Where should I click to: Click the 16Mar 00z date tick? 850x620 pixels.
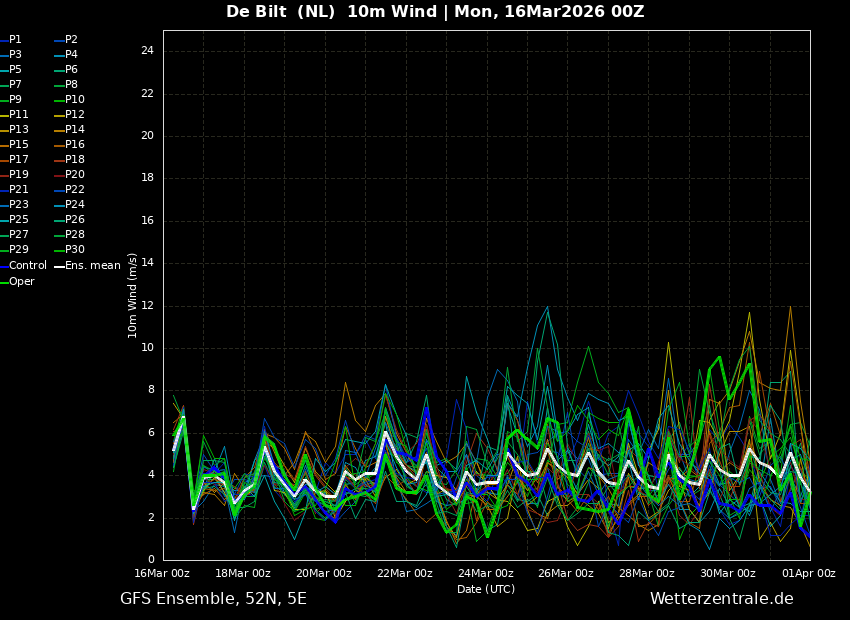162,574
